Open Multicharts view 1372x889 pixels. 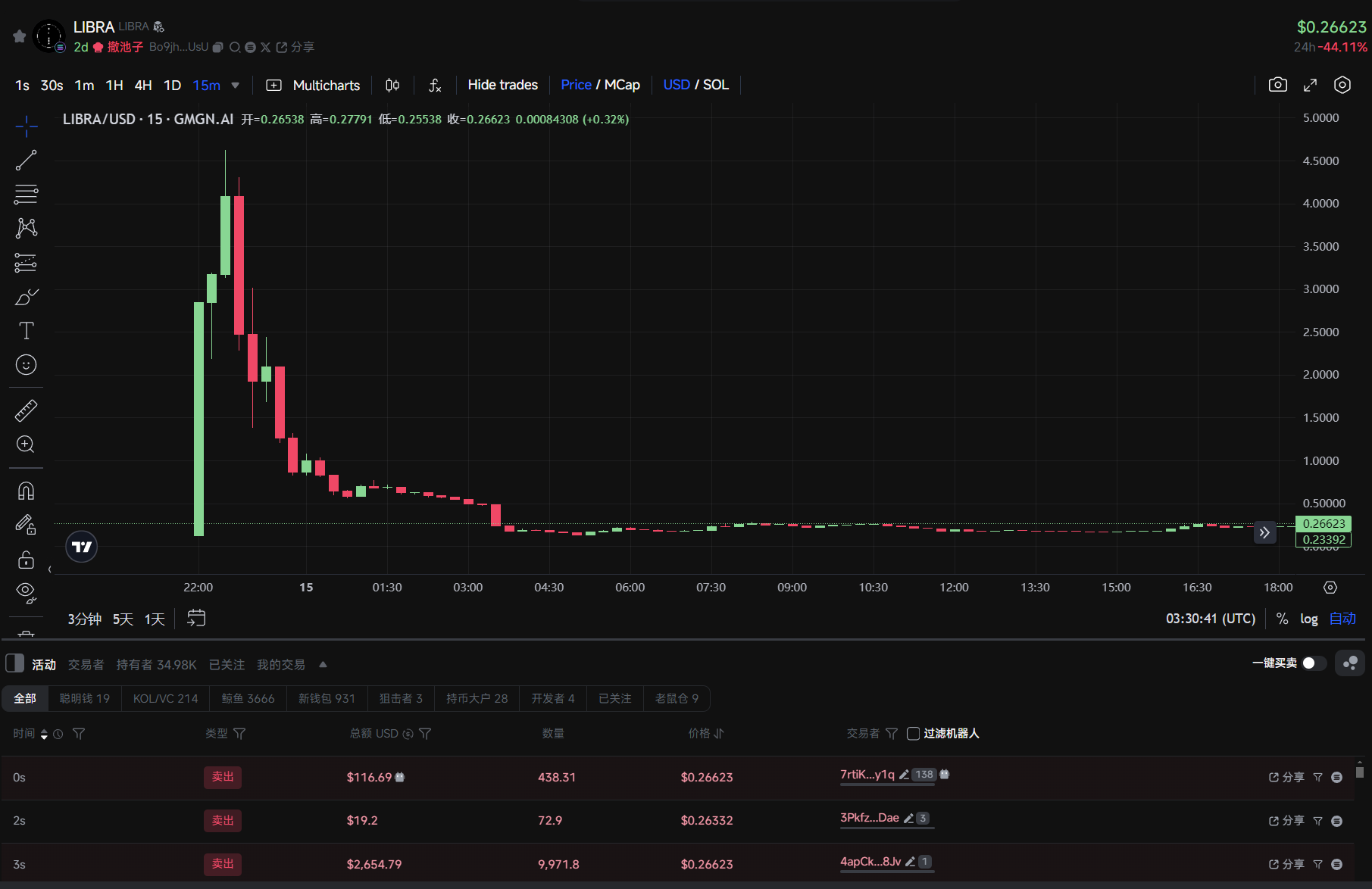[x=313, y=85]
